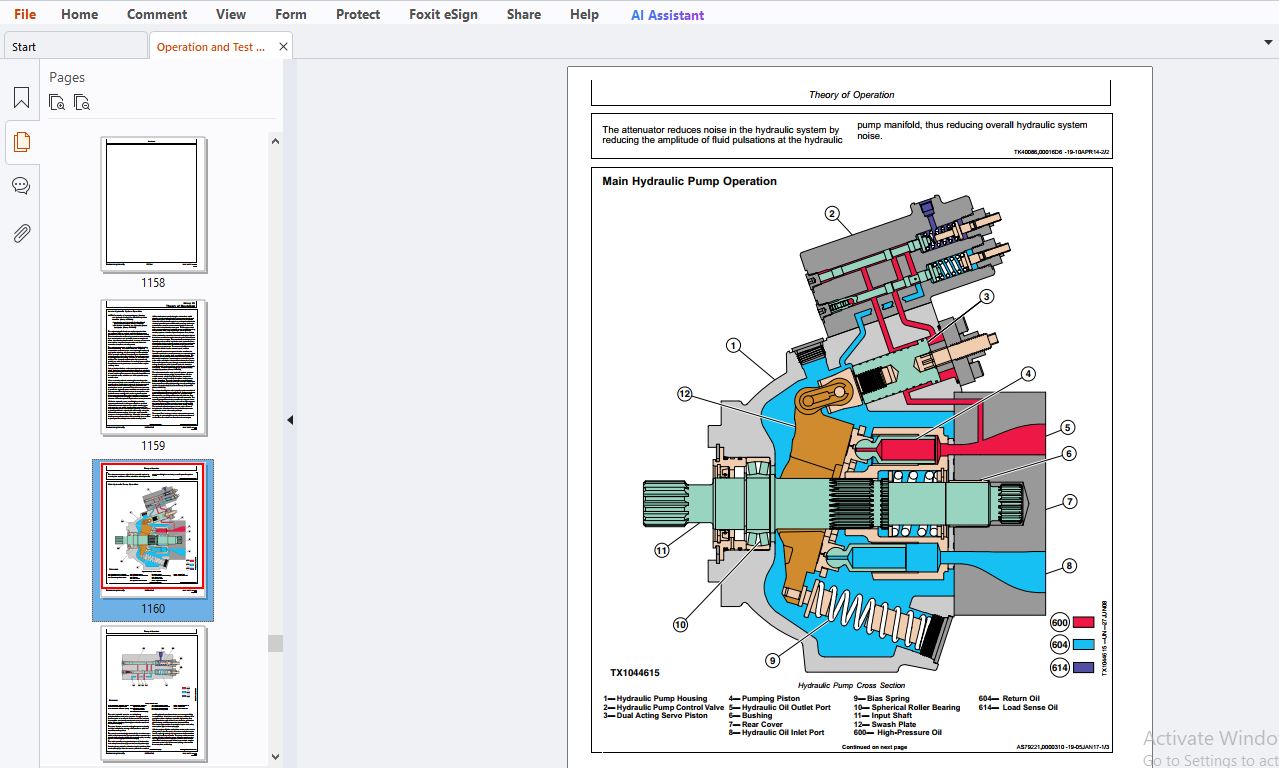Image resolution: width=1279 pixels, height=768 pixels.
Task: Switch to the Home ribbon tab
Action: click(x=80, y=14)
